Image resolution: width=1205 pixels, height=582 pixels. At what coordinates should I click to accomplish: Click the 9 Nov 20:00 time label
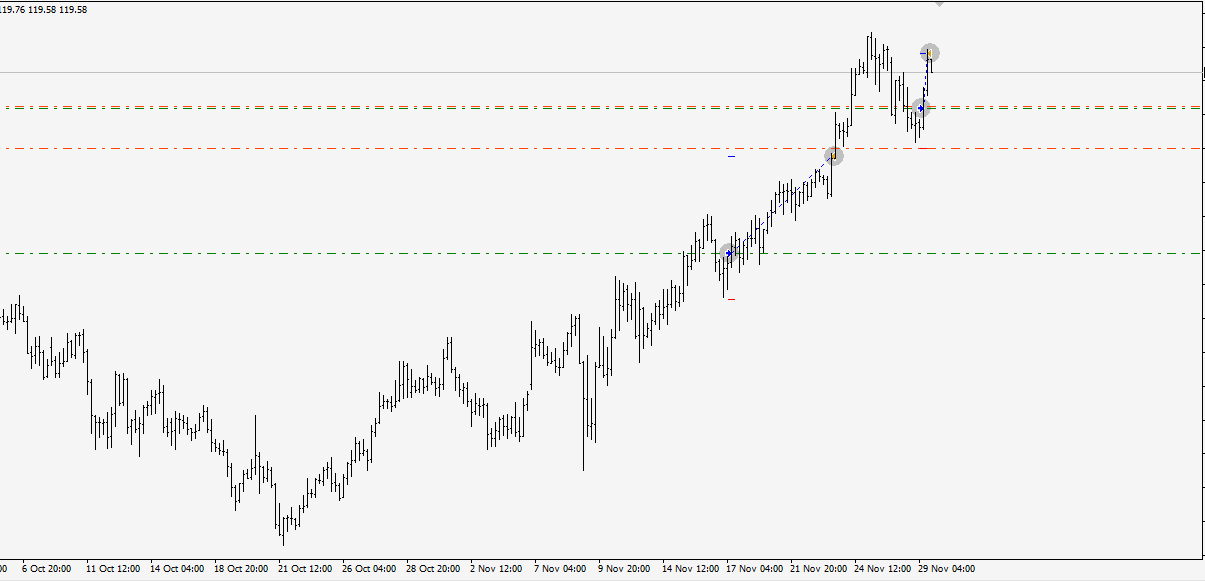coord(625,569)
